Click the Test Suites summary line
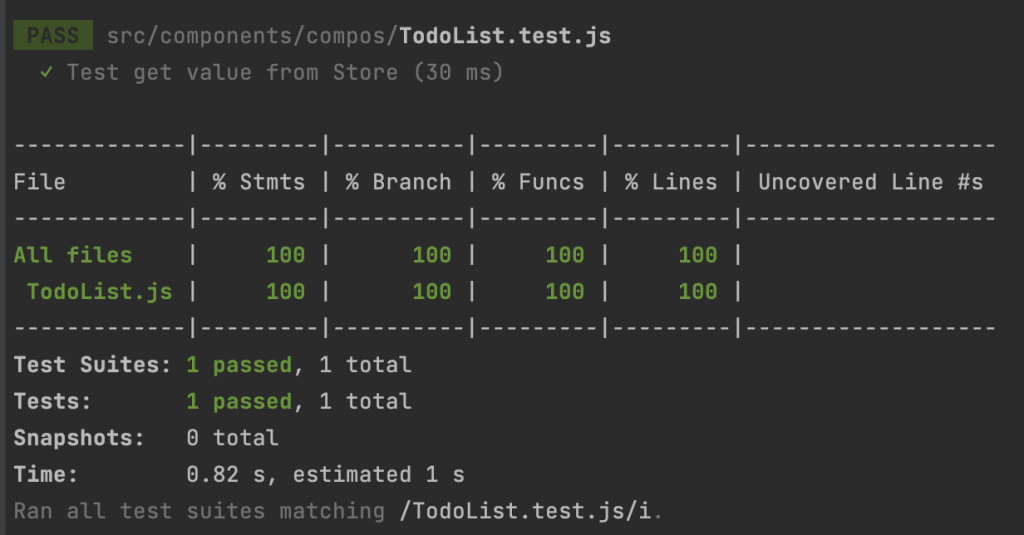The width and height of the screenshot is (1024, 535). pos(213,365)
